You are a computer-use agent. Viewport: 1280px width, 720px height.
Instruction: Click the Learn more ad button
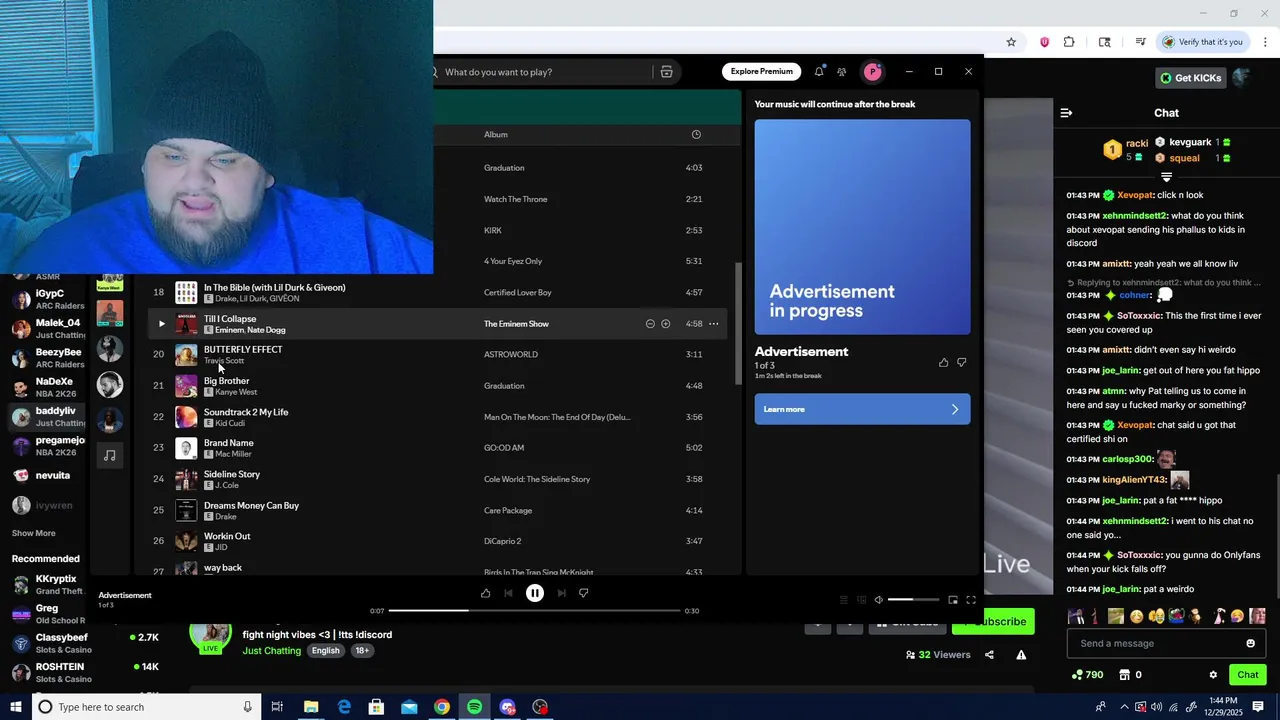coord(862,409)
